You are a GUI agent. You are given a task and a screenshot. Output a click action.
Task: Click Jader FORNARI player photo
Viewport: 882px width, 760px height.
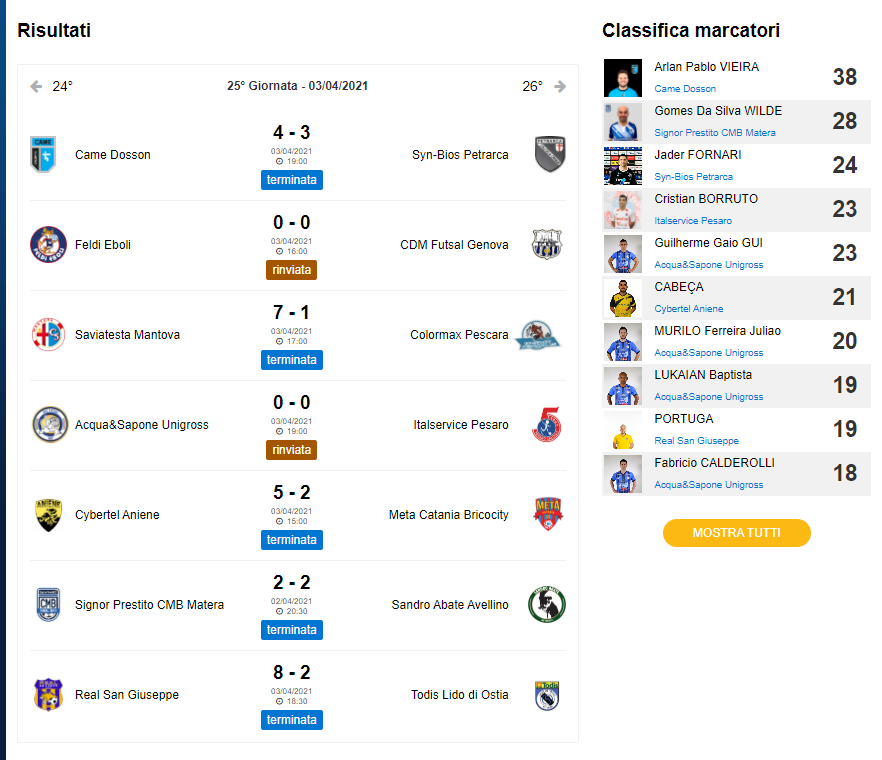pyautogui.click(x=623, y=166)
